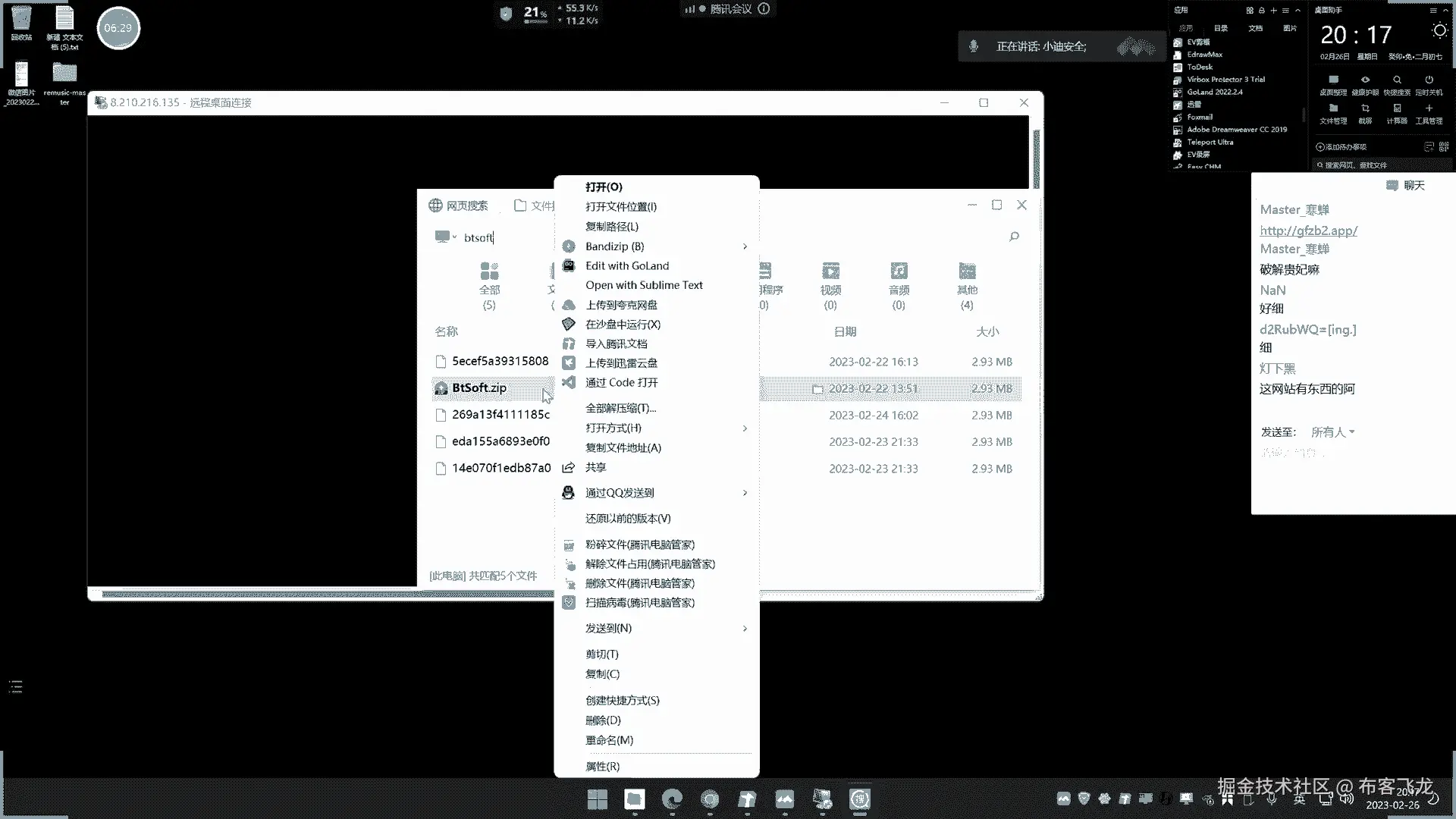This screenshot has width=1456, height=819.
Task: Click the microphone icon beside 正在讲话
Action: click(x=974, y=46)
